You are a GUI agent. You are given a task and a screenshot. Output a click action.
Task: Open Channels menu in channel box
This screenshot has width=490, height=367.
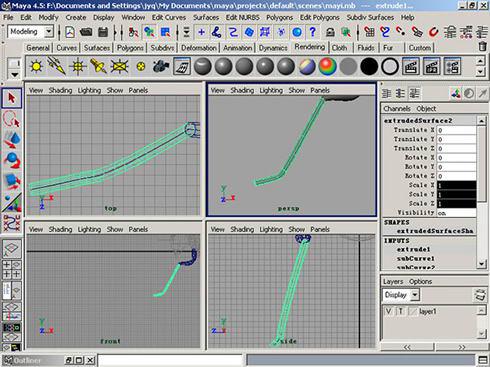point(397,109)
